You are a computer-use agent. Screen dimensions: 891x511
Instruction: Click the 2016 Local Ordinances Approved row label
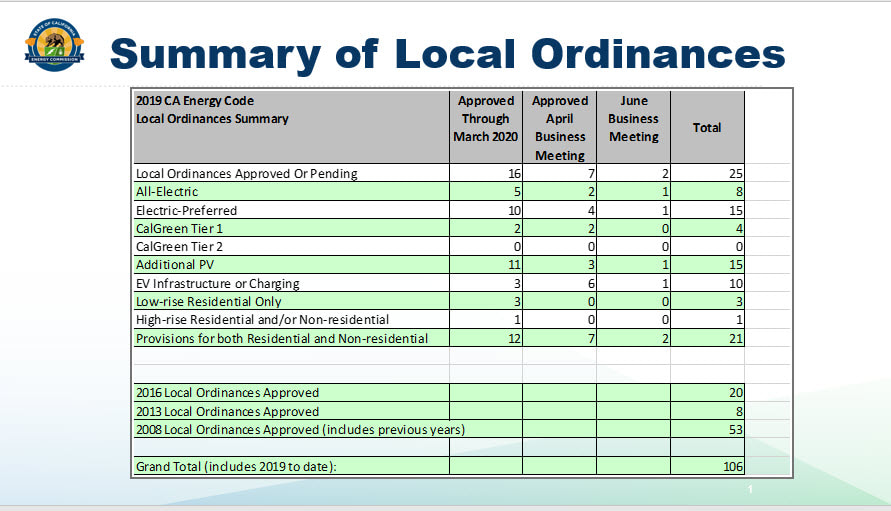(227, 393)
